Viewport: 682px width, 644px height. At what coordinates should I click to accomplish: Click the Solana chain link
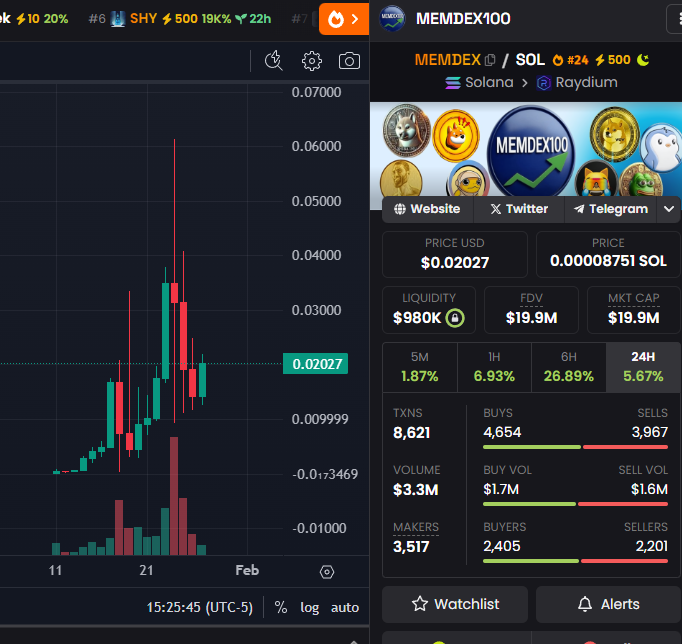(479, 82)
